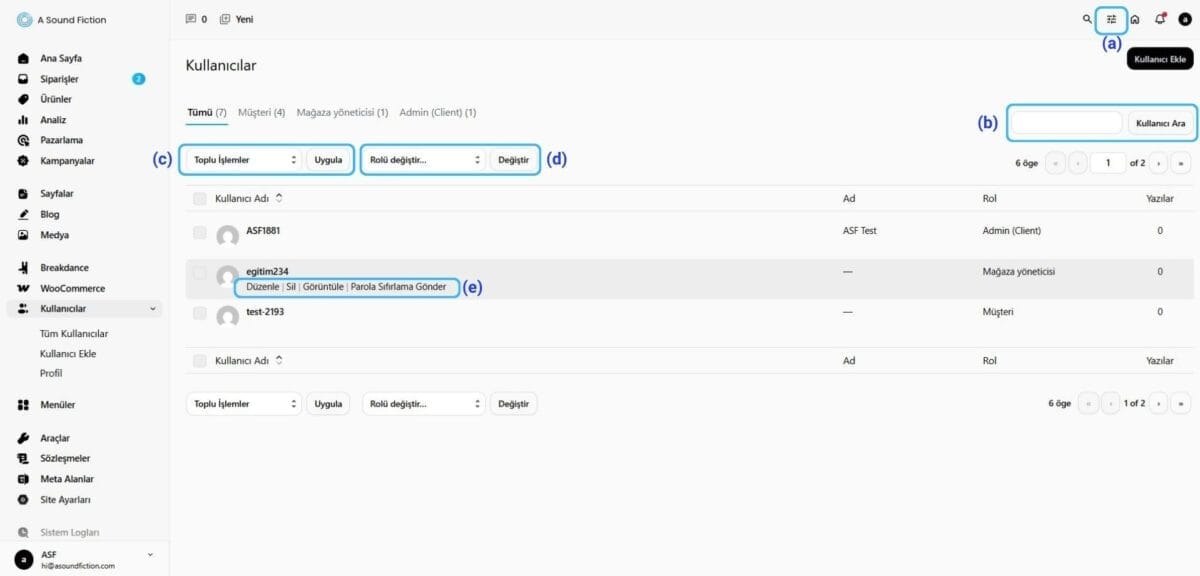Select the Mağaza yöneticisi (1) filter tab

point(342,113)
